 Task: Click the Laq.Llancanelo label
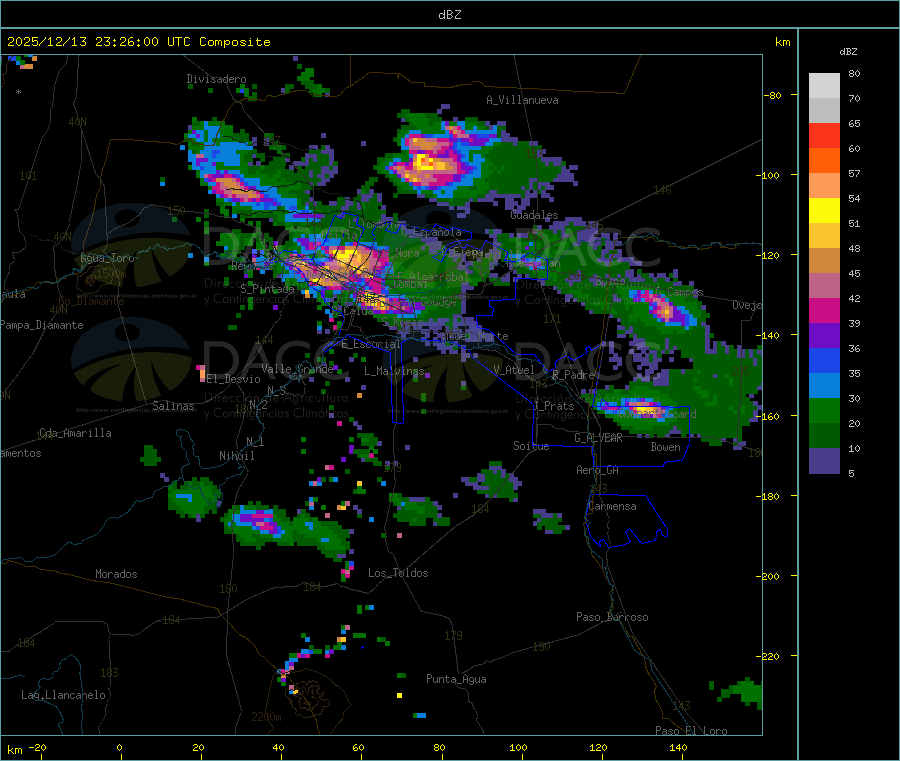[x=63, y=695]
